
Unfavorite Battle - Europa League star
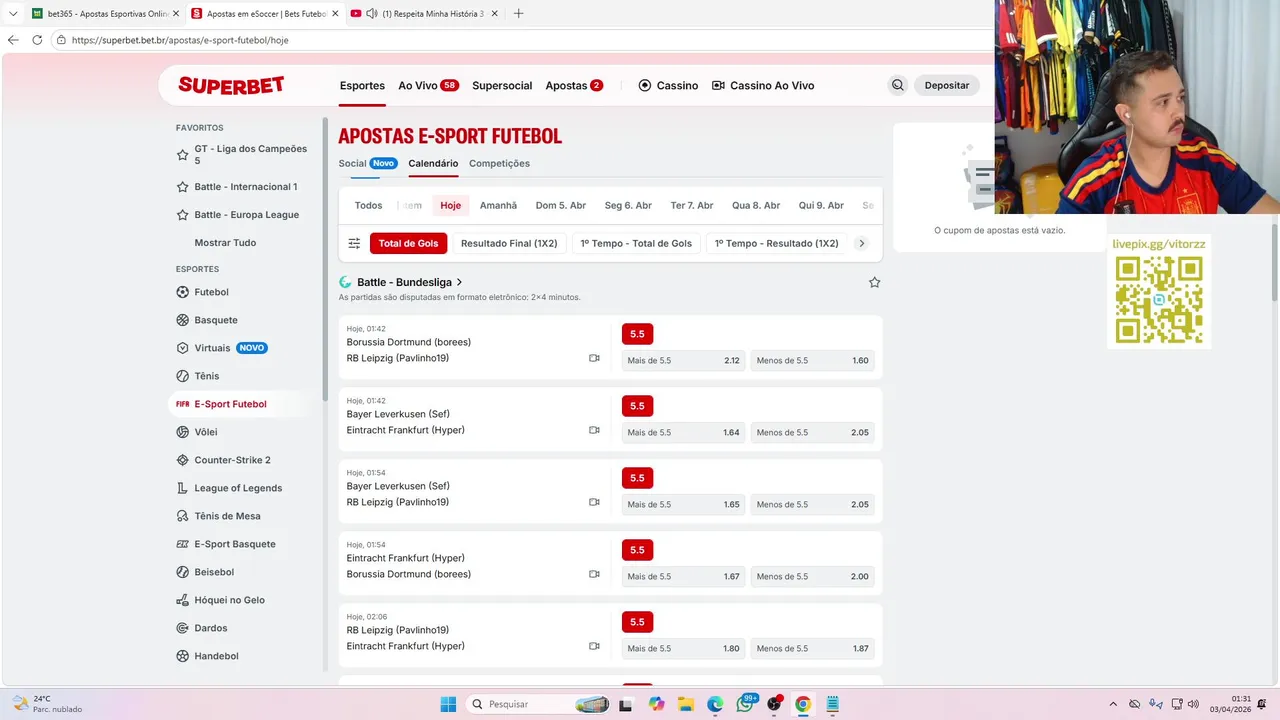click(x=182, y=215)
